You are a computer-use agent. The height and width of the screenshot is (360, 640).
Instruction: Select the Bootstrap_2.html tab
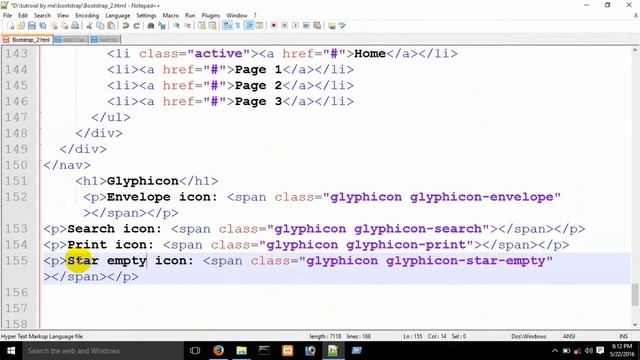point(27,40)
